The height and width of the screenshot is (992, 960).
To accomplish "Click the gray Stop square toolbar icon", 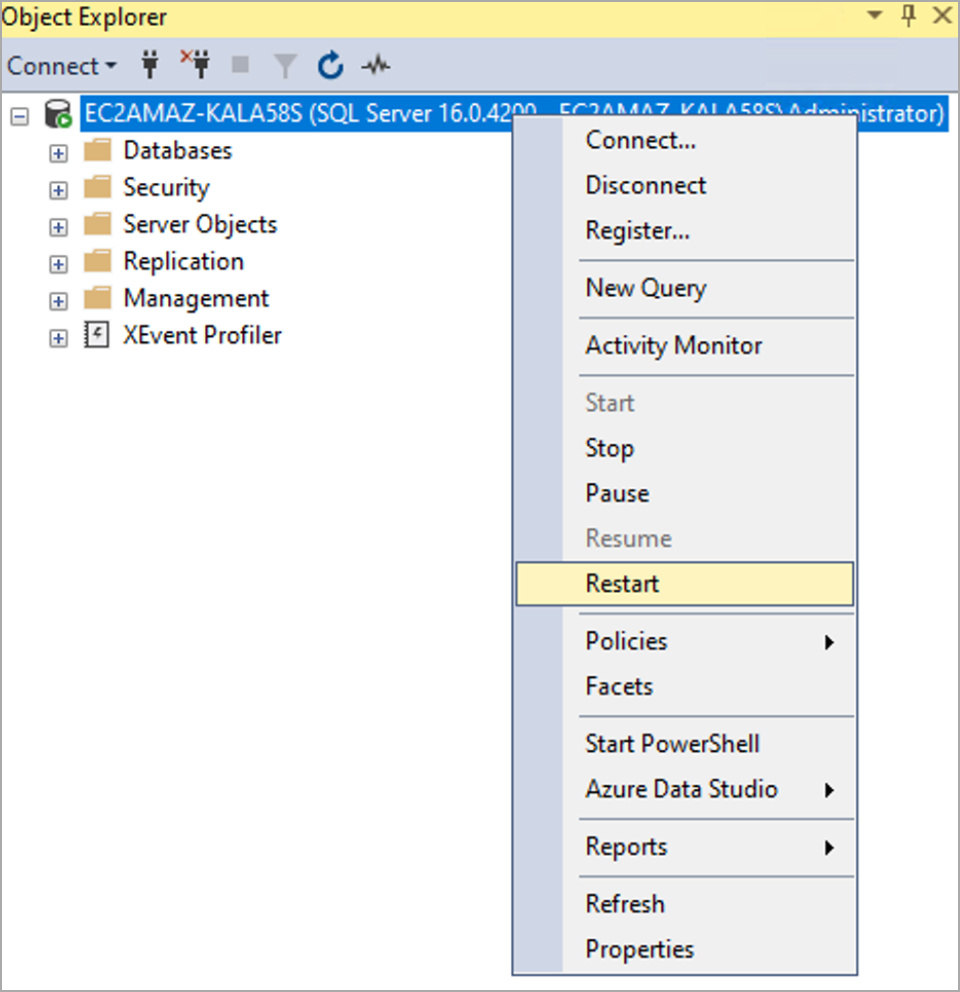I will point(240,65).
